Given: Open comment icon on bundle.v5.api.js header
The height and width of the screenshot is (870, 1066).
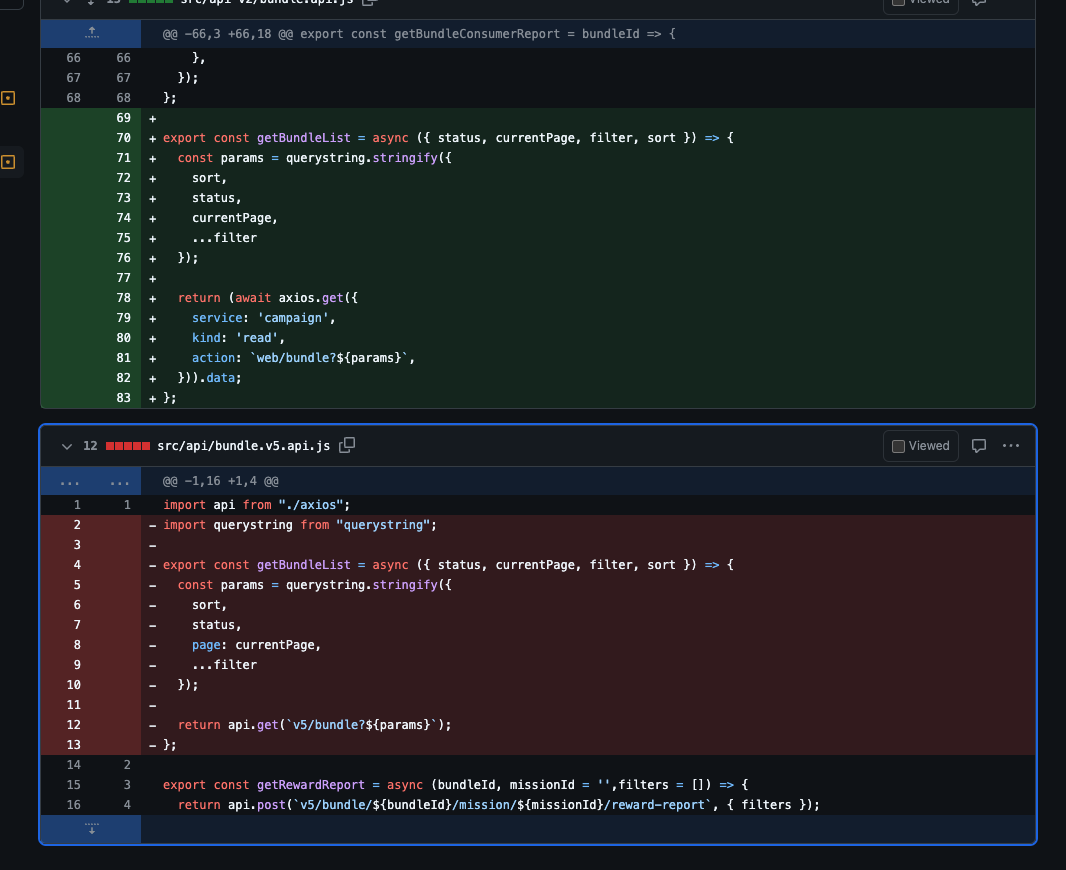Looking at the screenshot, I should click(x=980, y=446).
